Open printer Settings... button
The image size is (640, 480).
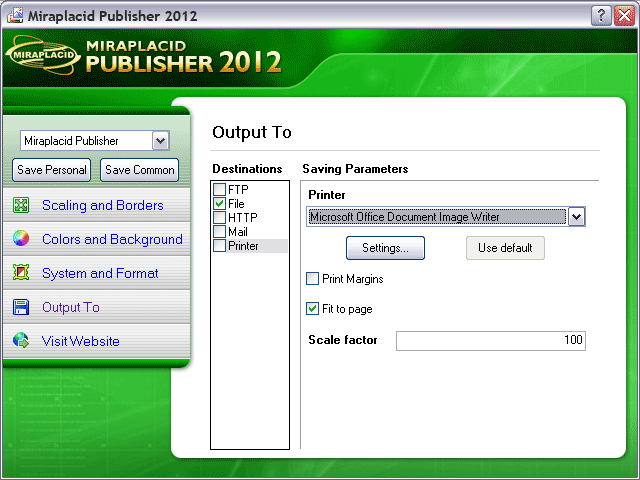(385, 248)
